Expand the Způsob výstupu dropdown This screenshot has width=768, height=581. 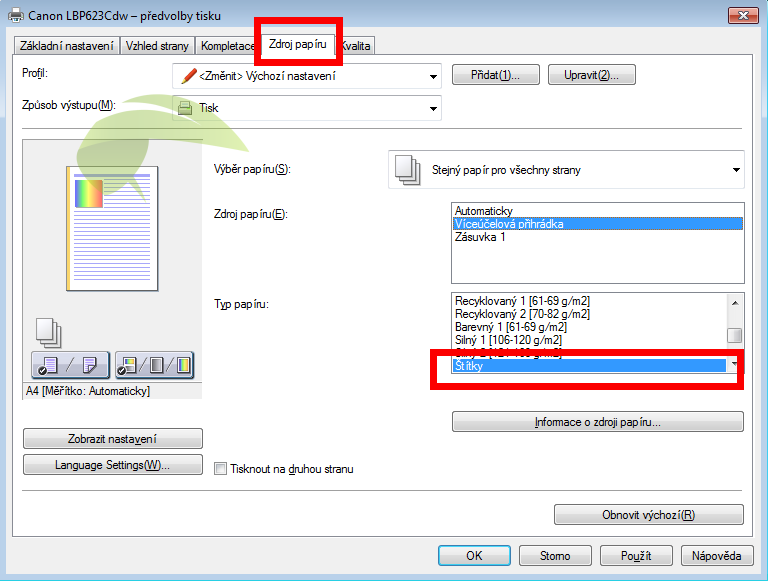(x=433, y=108)
